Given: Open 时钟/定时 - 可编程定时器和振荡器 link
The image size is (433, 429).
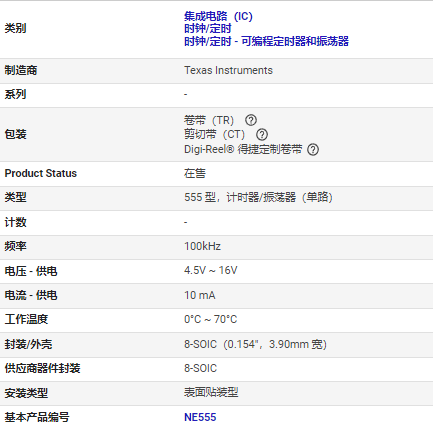Looking at the screenshot, I should (x=266, y=41).
